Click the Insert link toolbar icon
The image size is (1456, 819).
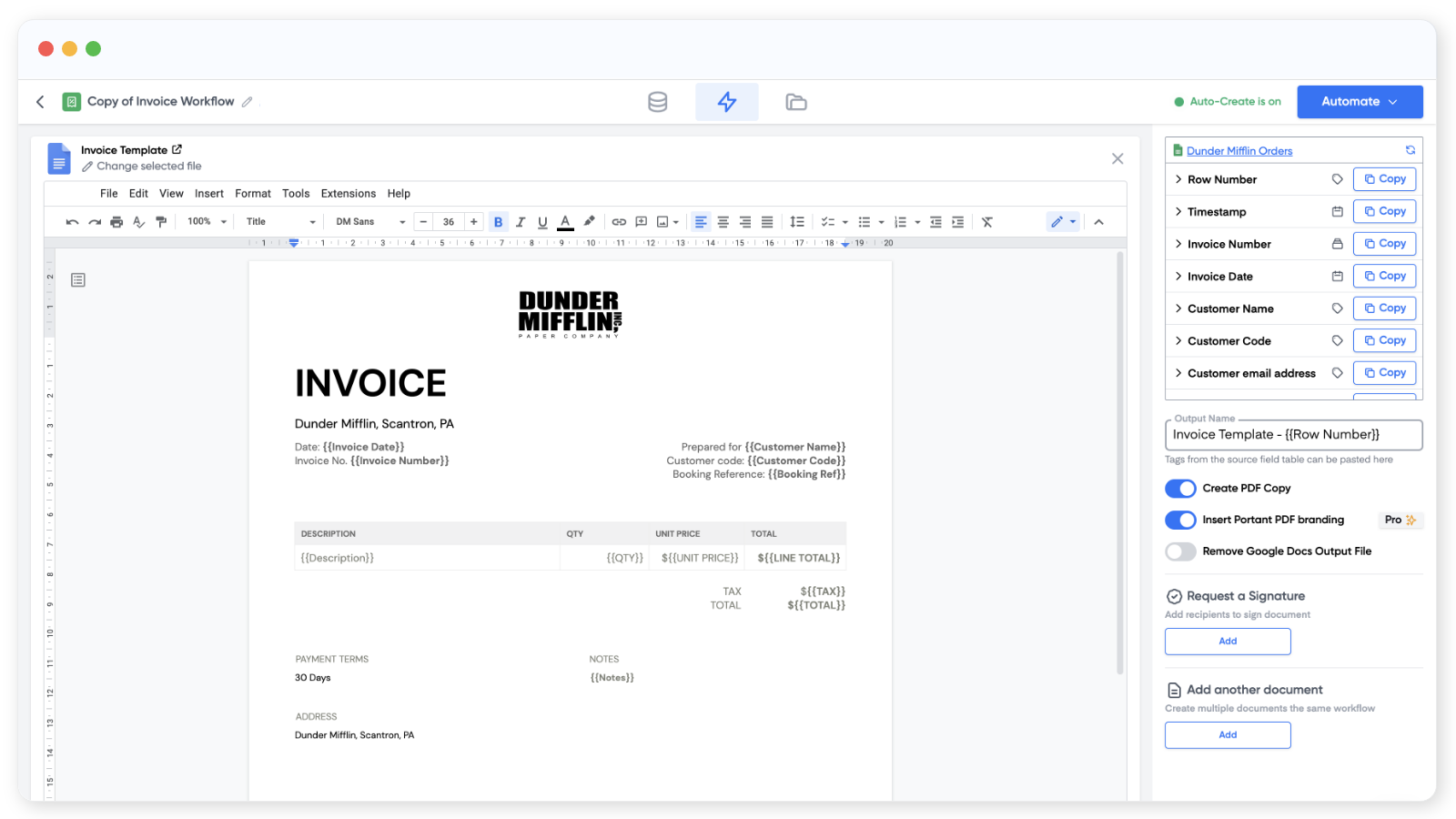[x=619, y=222]
